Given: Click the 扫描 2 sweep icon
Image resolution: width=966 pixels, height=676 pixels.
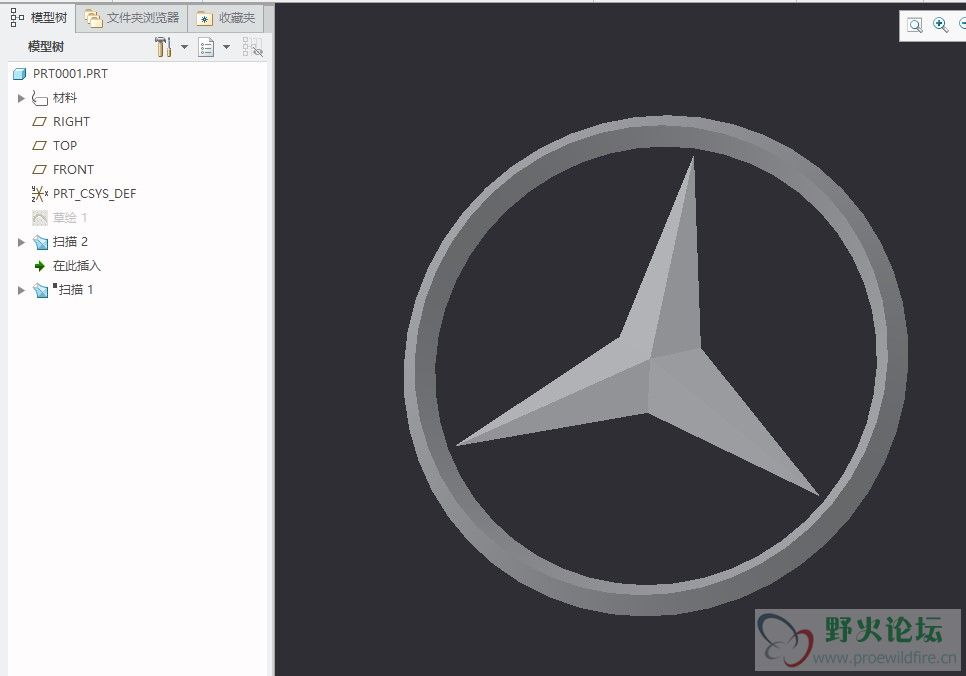Looking at the screenshot, I should click(x=41, y=242).
